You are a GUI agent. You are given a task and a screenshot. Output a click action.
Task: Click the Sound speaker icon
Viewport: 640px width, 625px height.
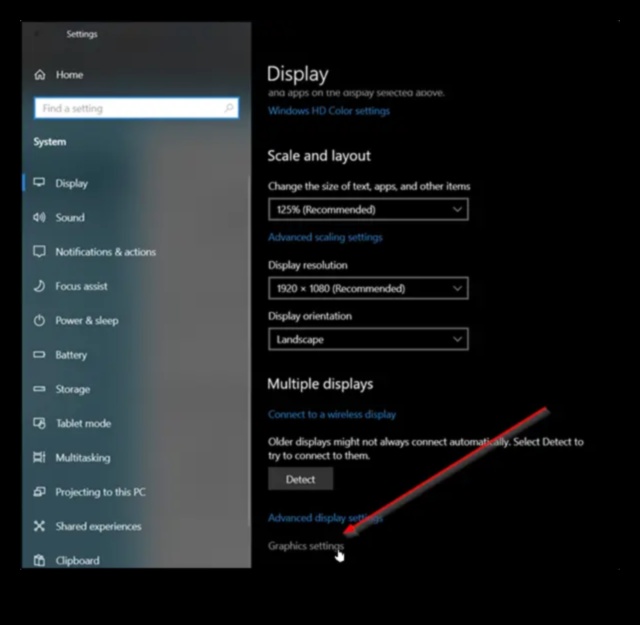tap(40, 217)
